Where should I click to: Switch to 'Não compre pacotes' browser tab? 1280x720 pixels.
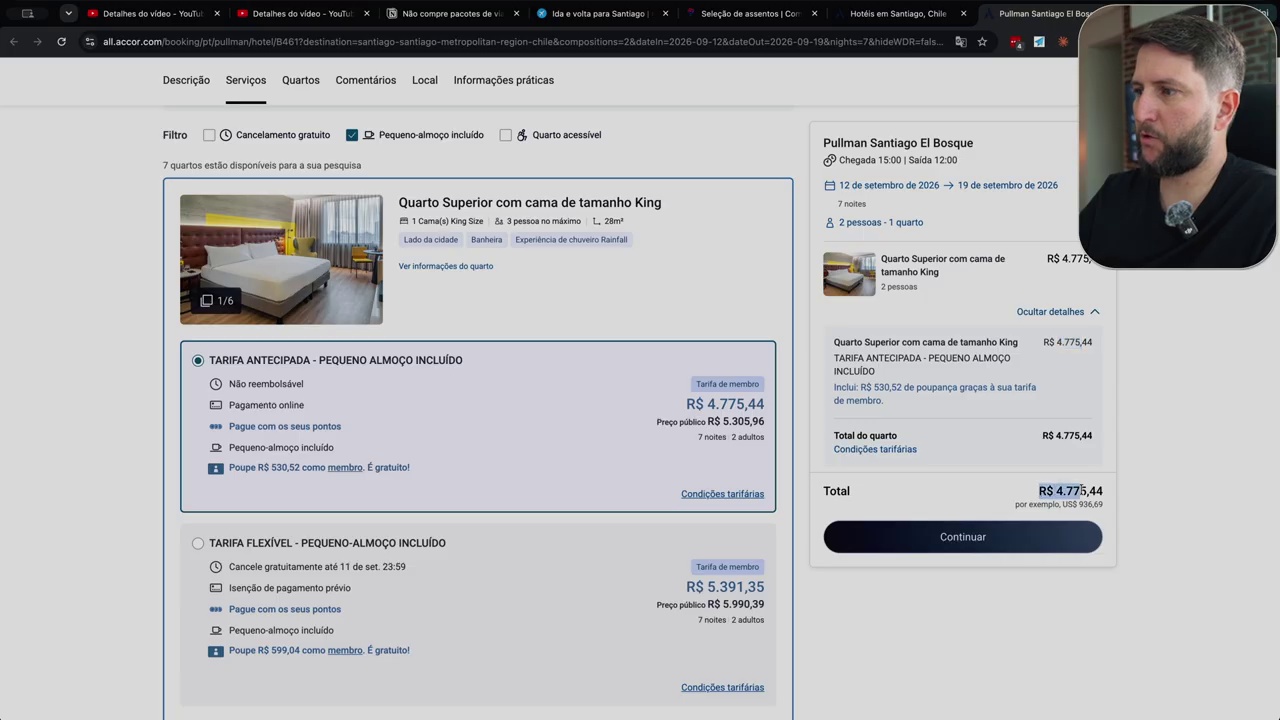[x=452, y=14]
